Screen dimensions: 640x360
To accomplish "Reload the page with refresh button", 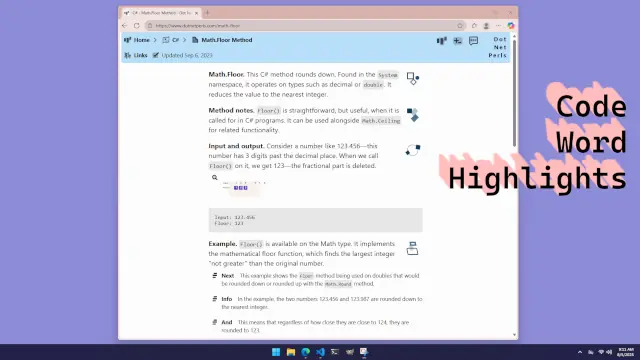I will (x=137, y=26).
